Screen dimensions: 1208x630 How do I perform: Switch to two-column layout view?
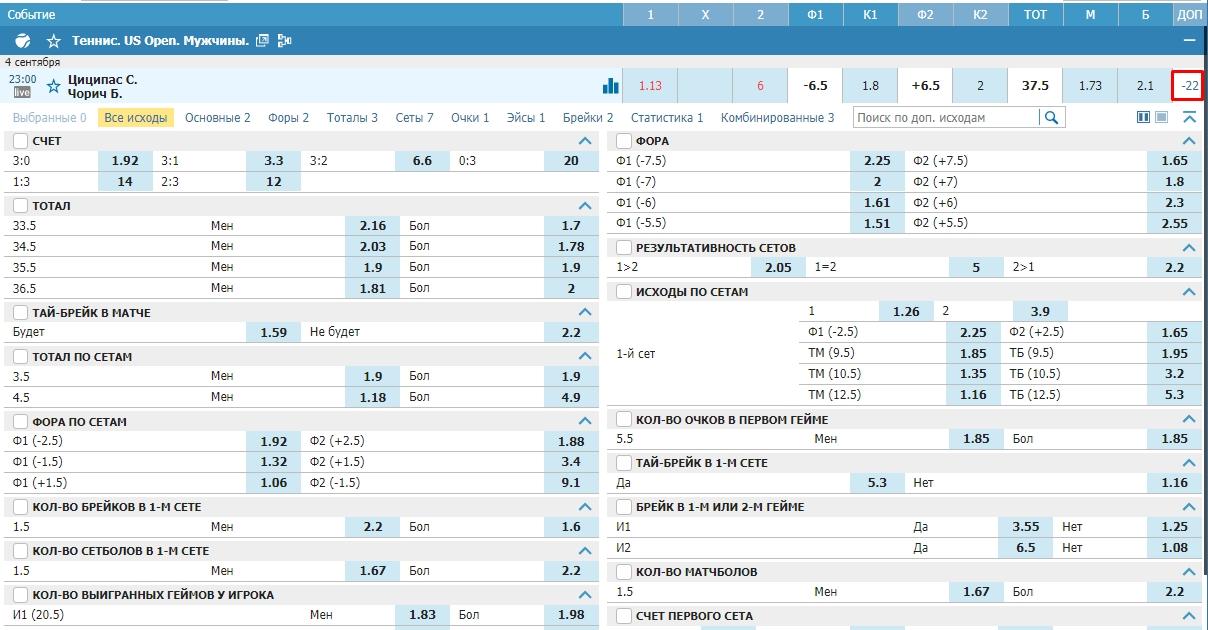(1143, 117)
